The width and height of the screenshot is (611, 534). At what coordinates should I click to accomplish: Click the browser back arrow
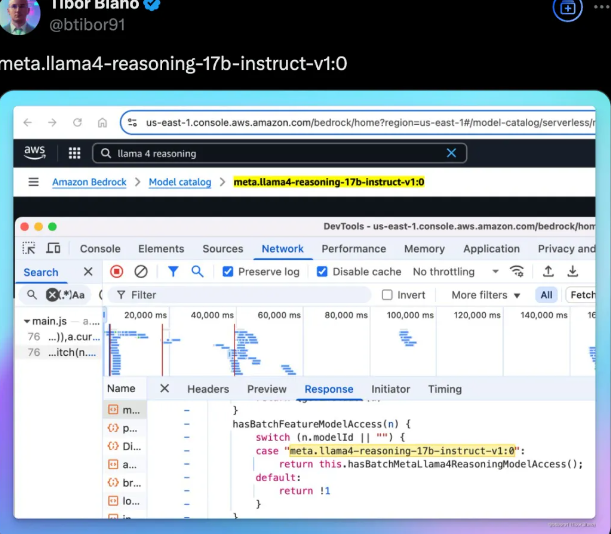(x=28, y=123)
